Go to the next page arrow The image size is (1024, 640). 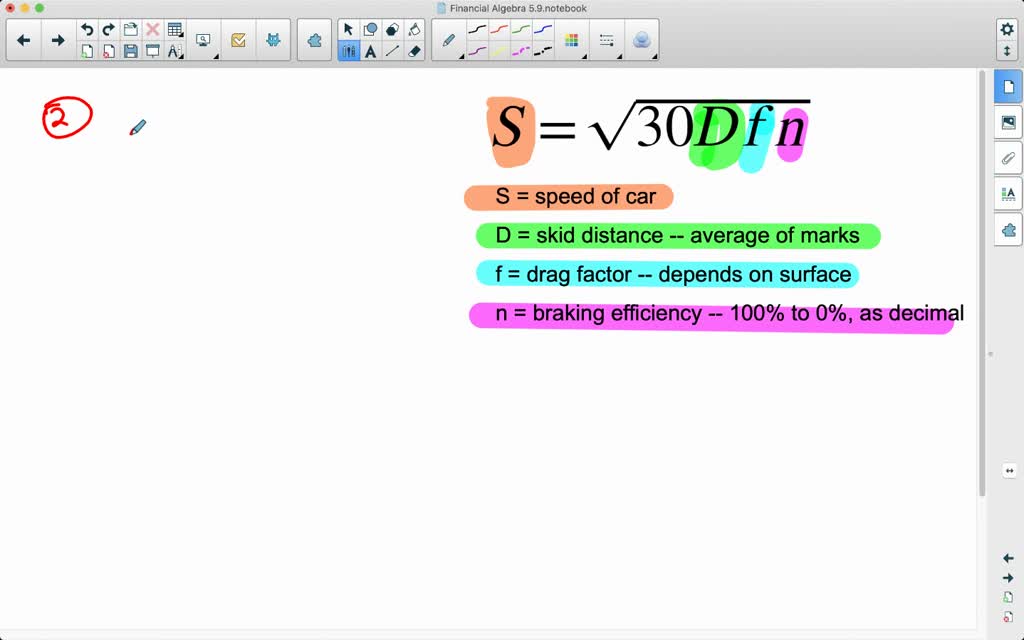[x=58, y=40]
